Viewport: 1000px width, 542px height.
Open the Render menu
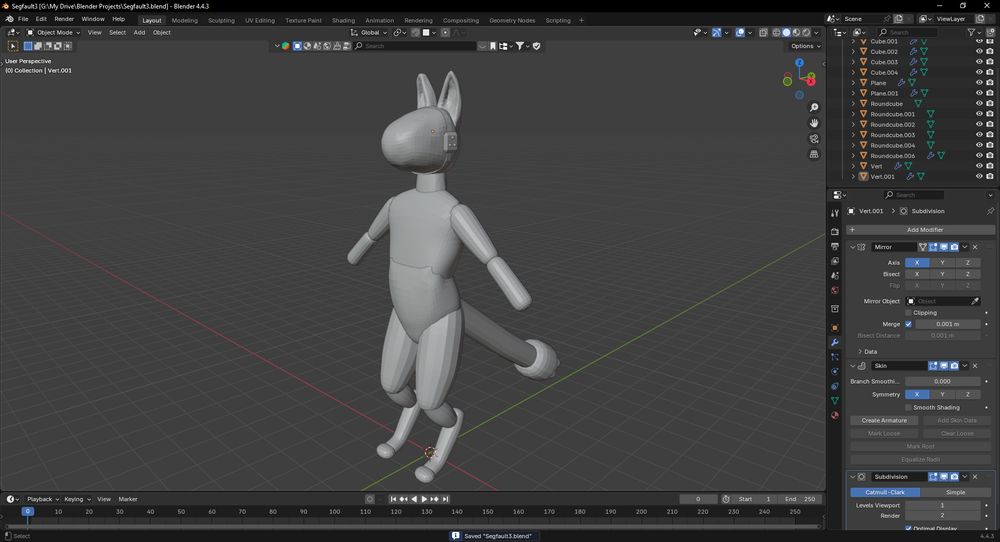click(x=64, y=19)
